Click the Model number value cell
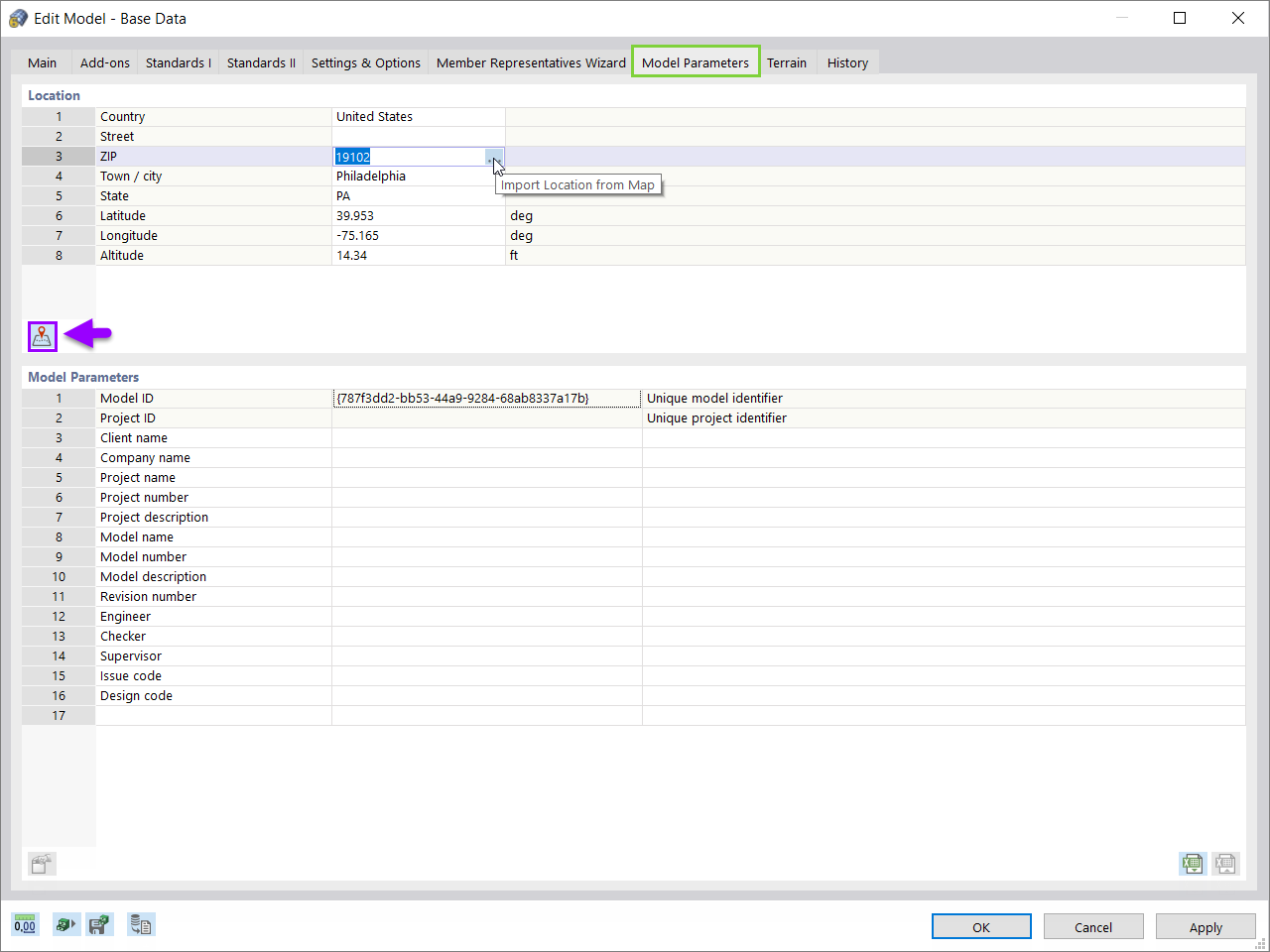The height and width of the screenshot is (952, 1270). [487, 557]
